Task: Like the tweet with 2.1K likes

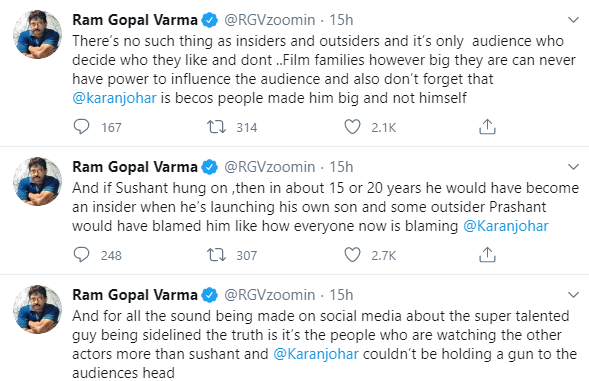Action: (x=352, y=127)
